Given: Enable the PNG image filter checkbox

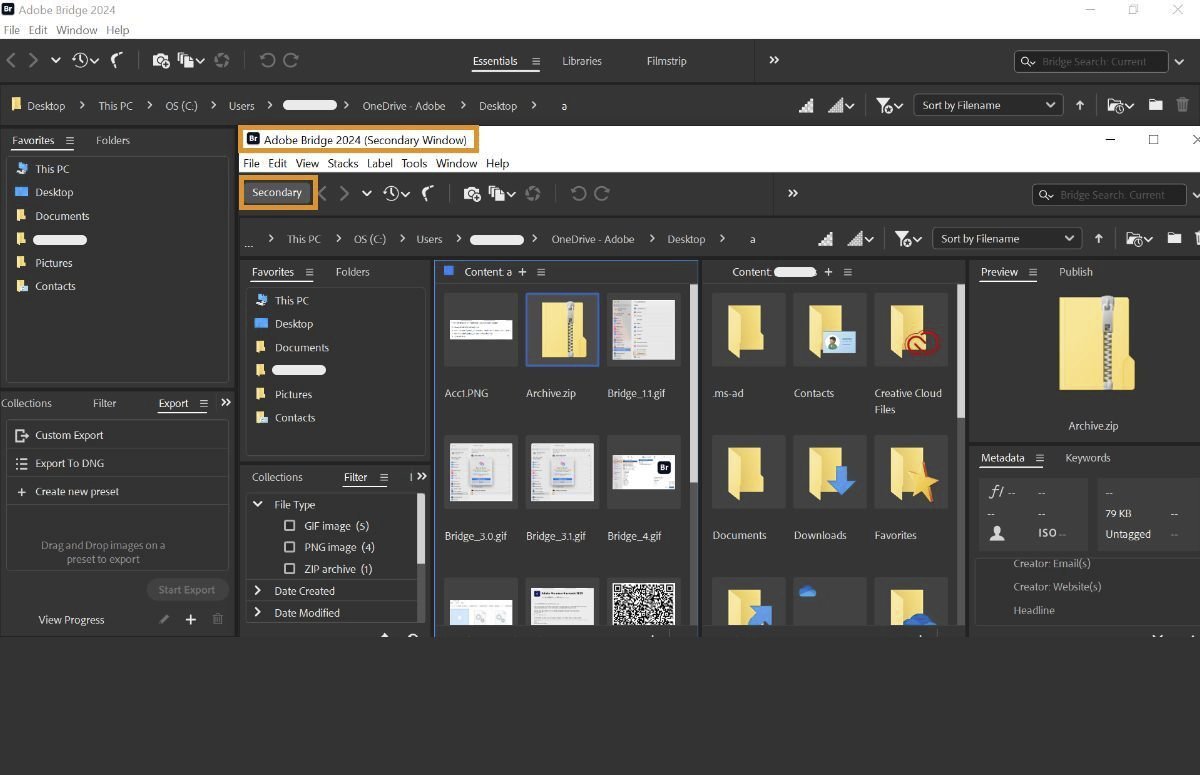Looking at the screenshot, I should coord(290,548).
